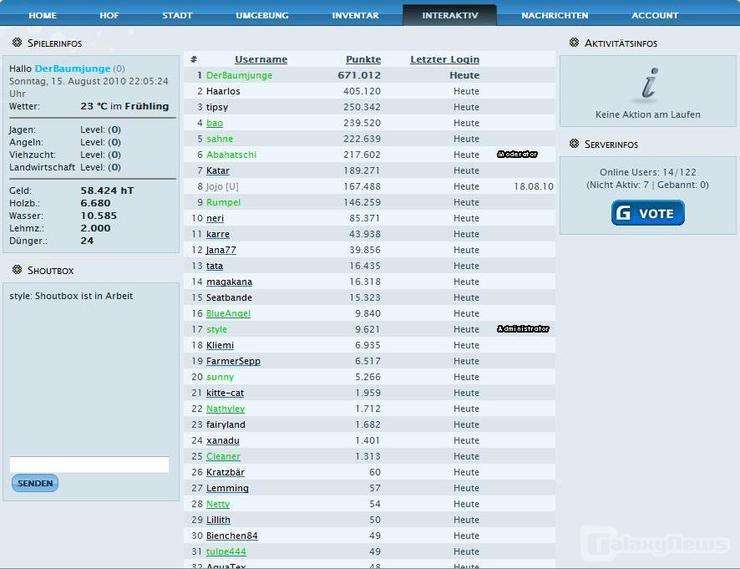Open the ACCOUNT menu
Viewport: 740px width, 569px height.
[x=655, y=16]
